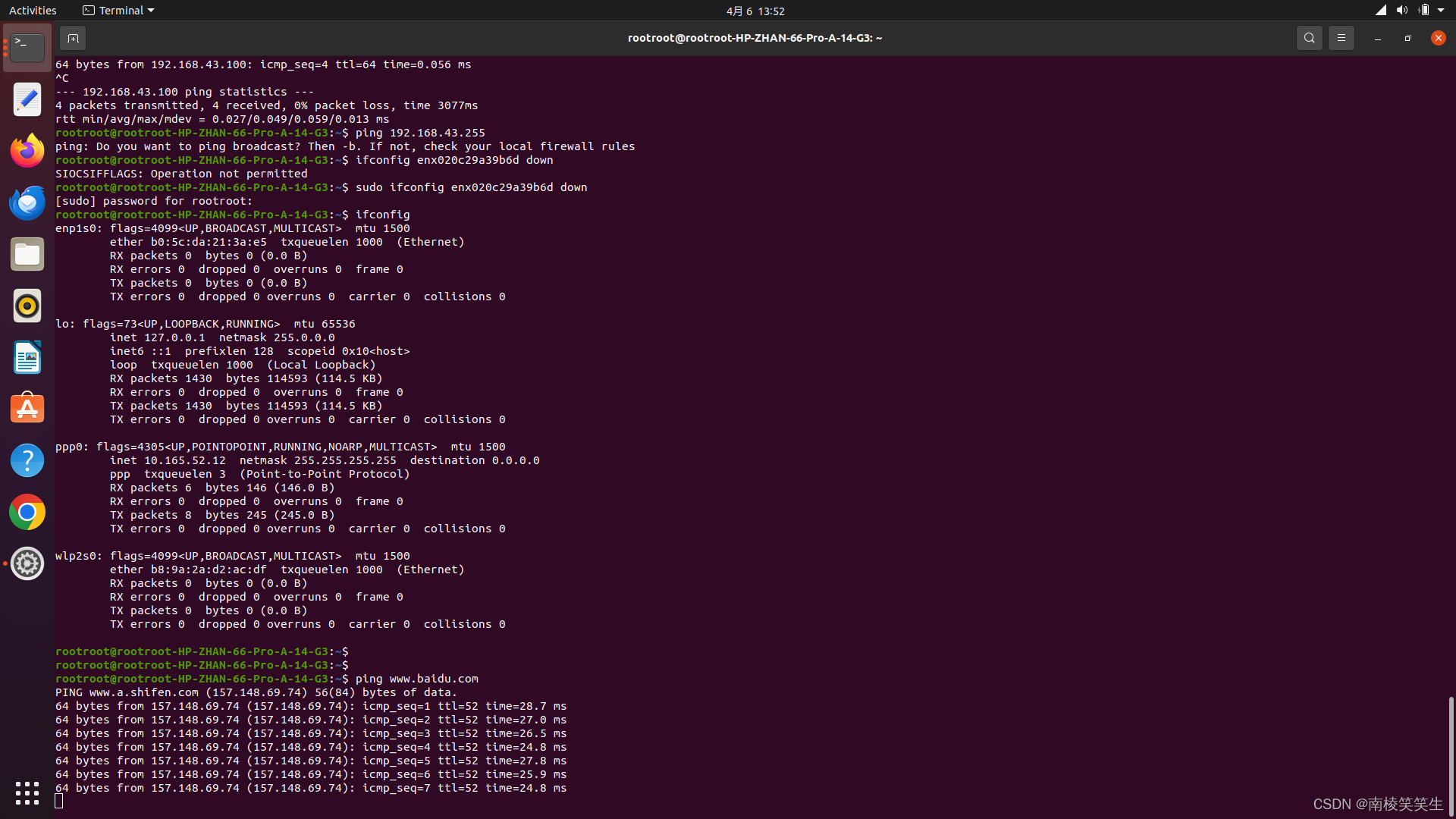Open Ubuntu Software store from the dock
The height and width of the screenshot is (819, 1456).
pos(27,409)
